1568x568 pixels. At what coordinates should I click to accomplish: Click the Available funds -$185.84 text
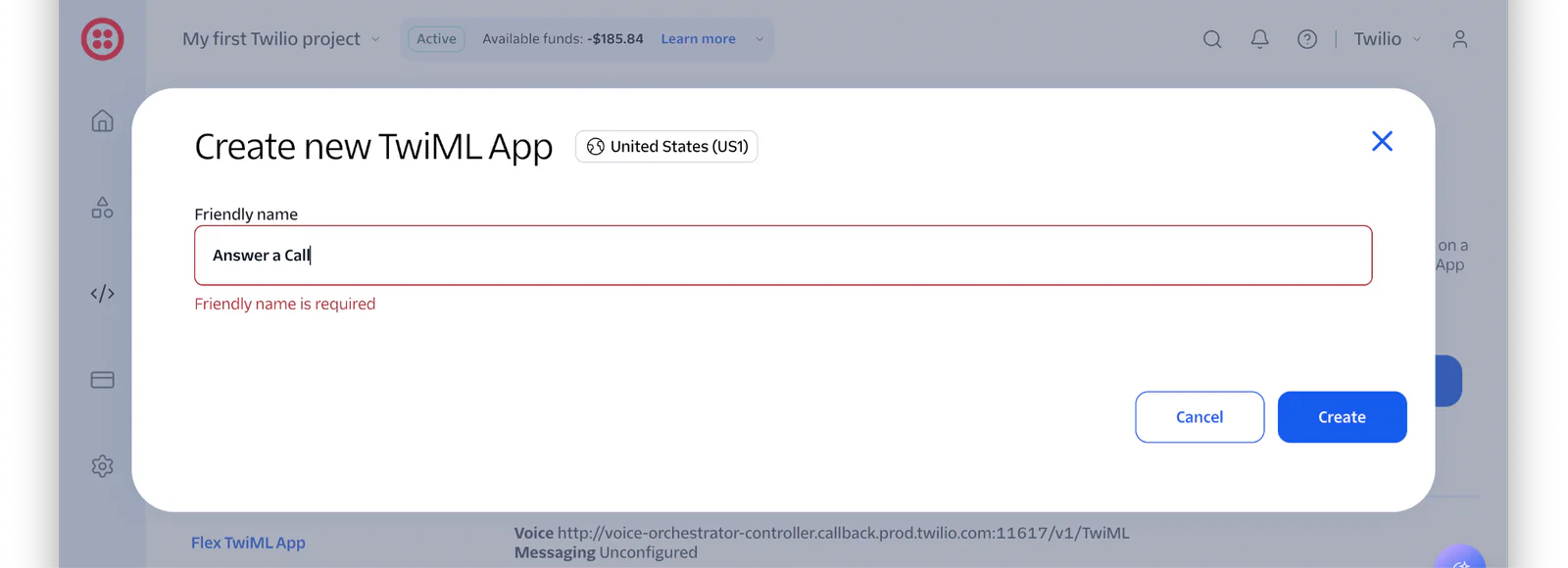[563, 39]
